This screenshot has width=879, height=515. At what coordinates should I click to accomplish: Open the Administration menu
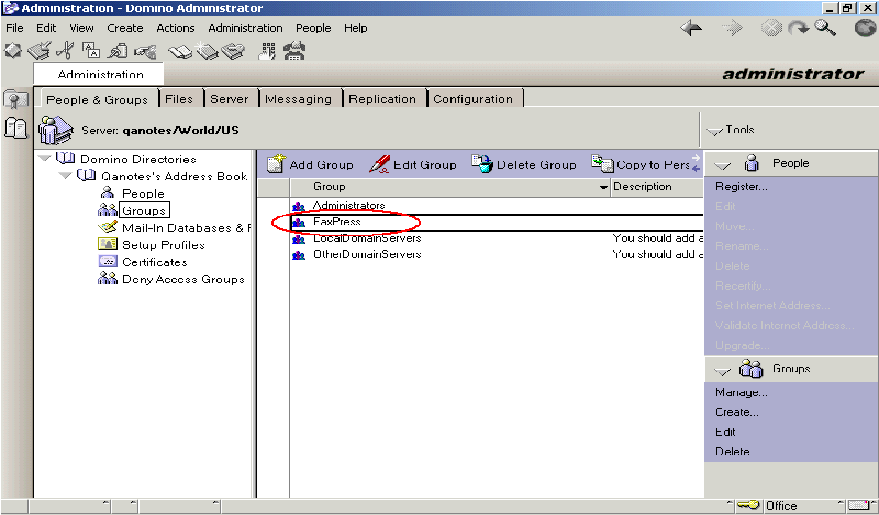click(245, 28)
